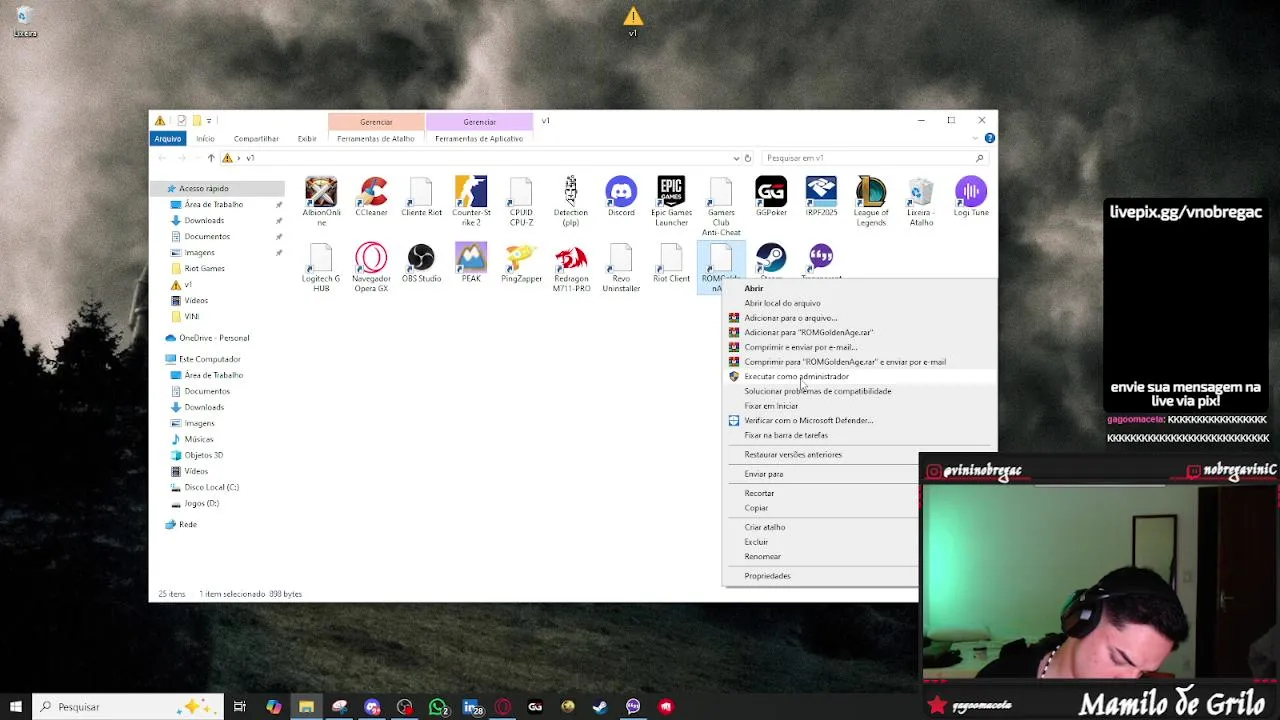Open the Windows Start button

click(x=16, y=706)
